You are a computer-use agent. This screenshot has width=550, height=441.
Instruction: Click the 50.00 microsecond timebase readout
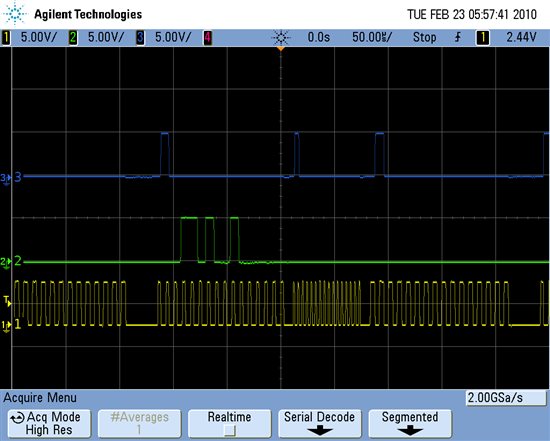[372, 37]
